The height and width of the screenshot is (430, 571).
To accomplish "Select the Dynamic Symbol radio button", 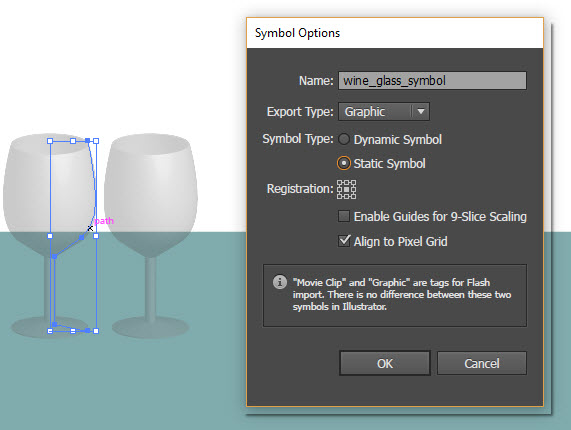I will click(343, 139).
